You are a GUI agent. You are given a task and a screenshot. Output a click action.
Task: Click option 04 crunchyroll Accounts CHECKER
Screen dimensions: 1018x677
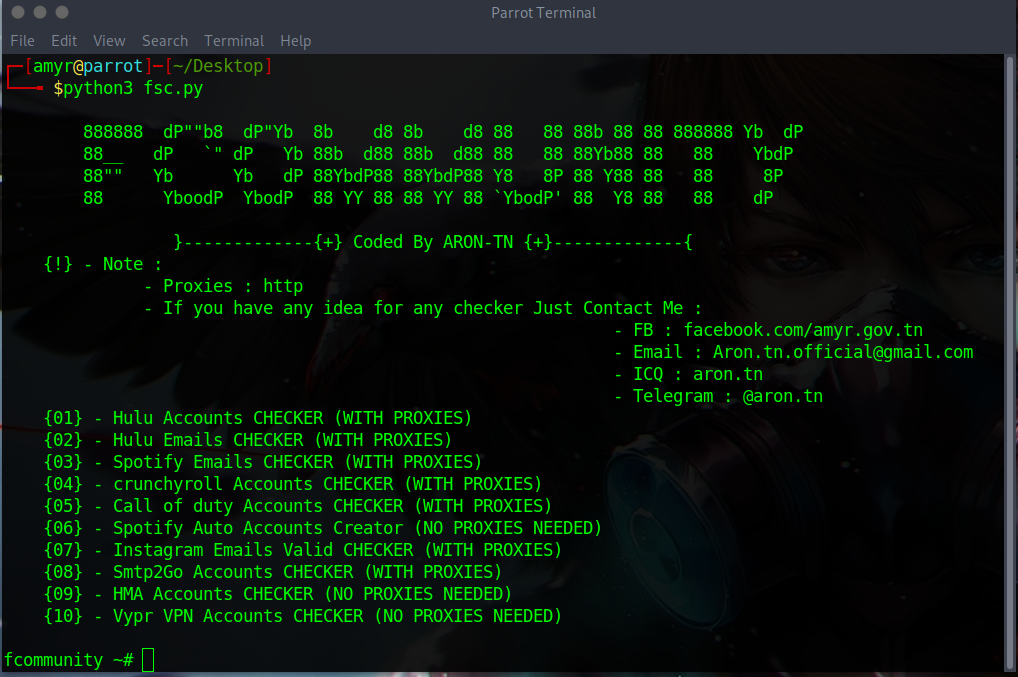coord(293,484)
